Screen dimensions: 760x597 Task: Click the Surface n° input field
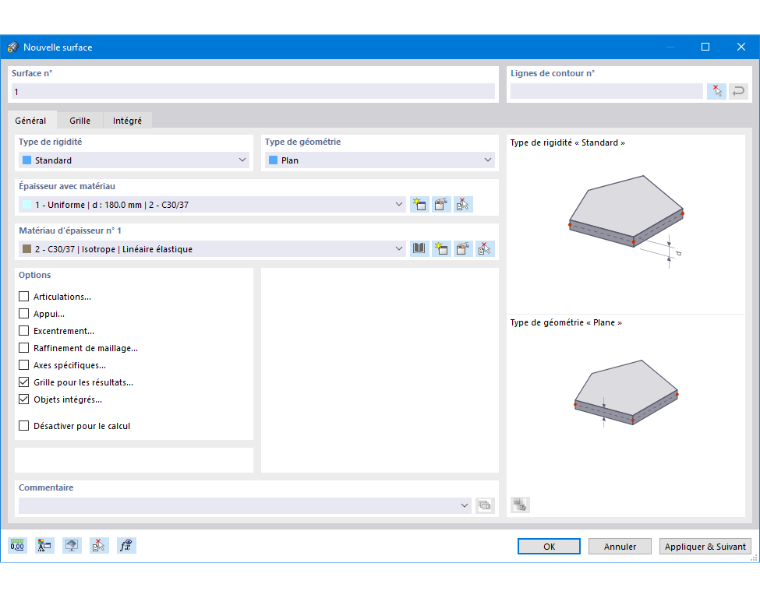[x=253, y=91]
